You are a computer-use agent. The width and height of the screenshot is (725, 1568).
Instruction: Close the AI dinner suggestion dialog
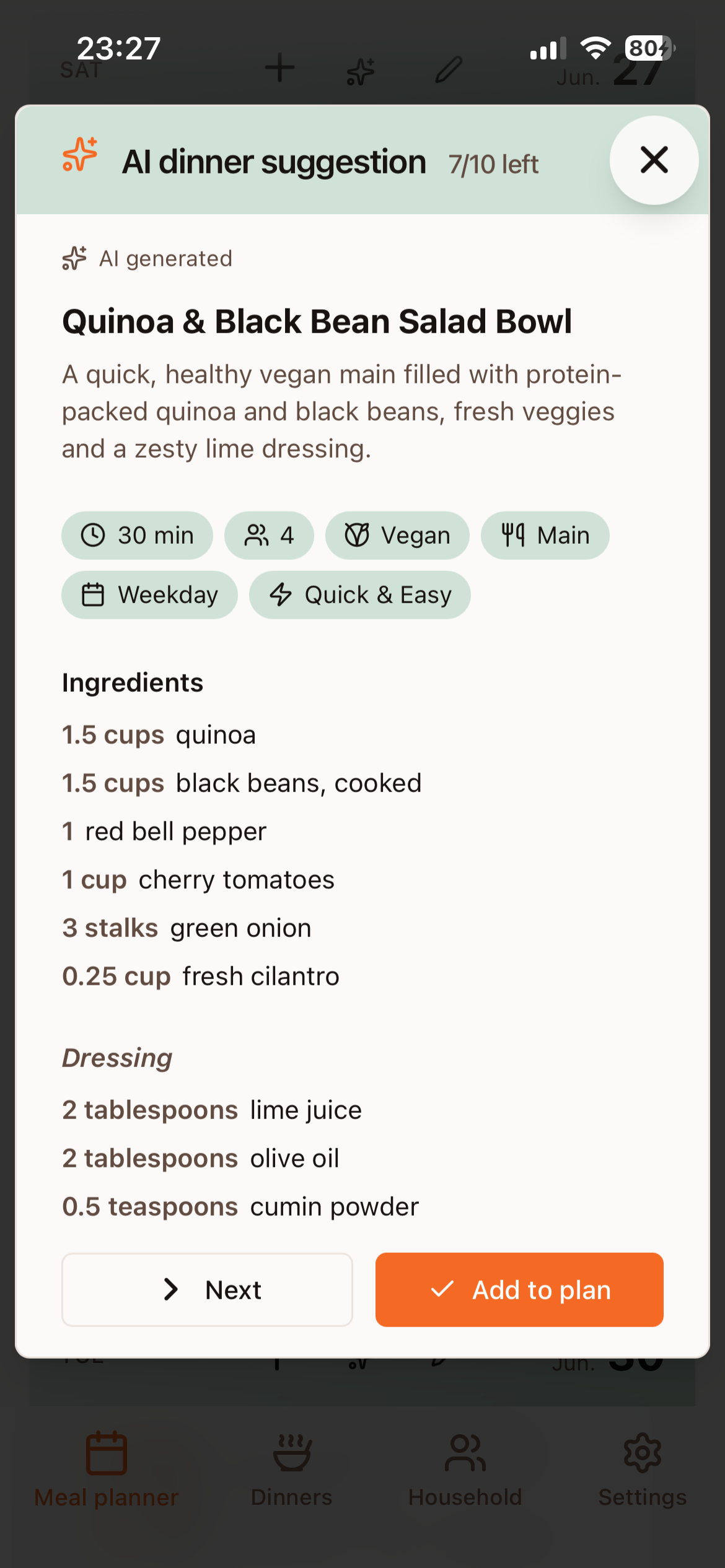654,160
